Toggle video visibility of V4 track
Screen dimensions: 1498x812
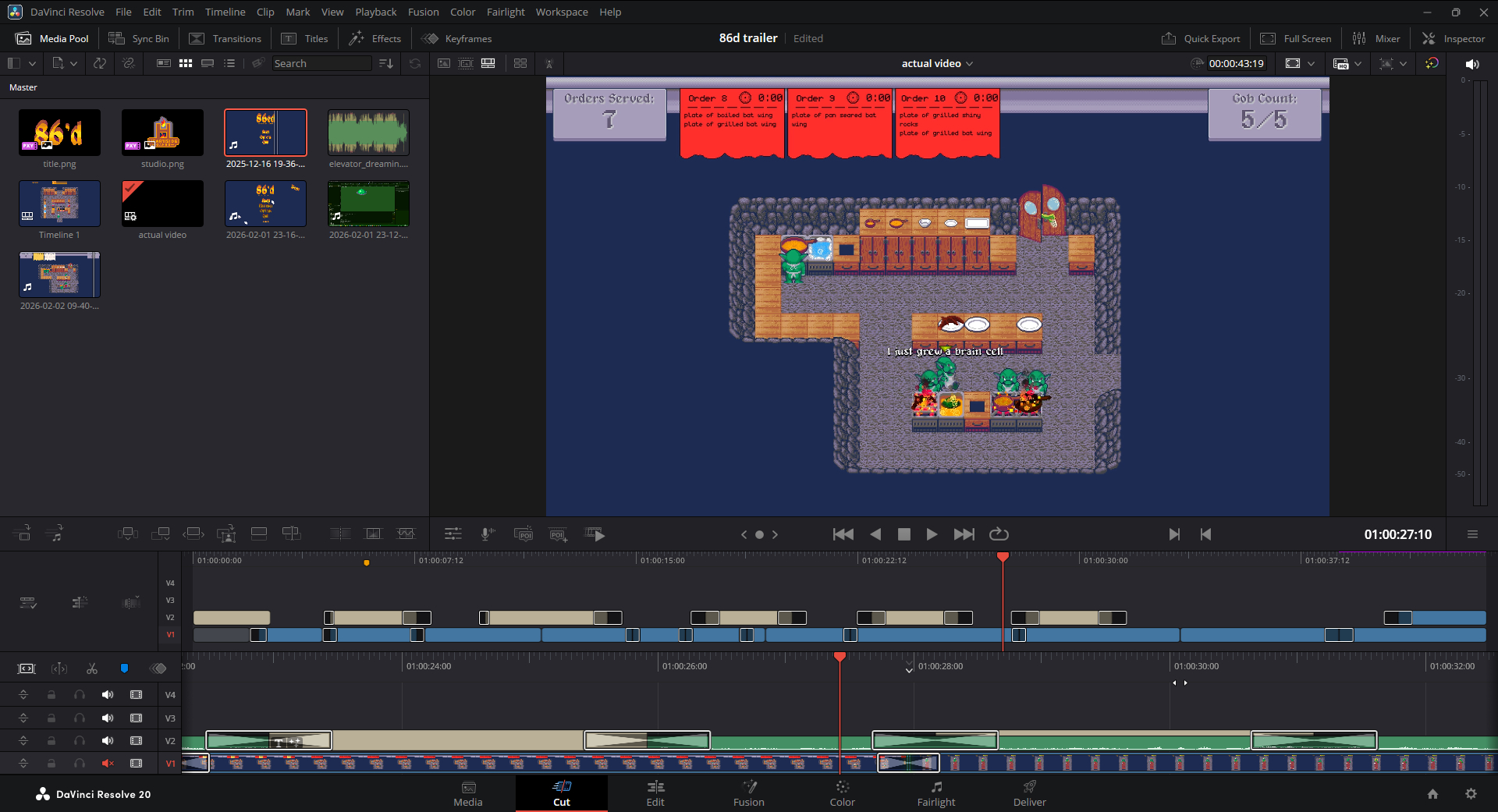(137, 694)
